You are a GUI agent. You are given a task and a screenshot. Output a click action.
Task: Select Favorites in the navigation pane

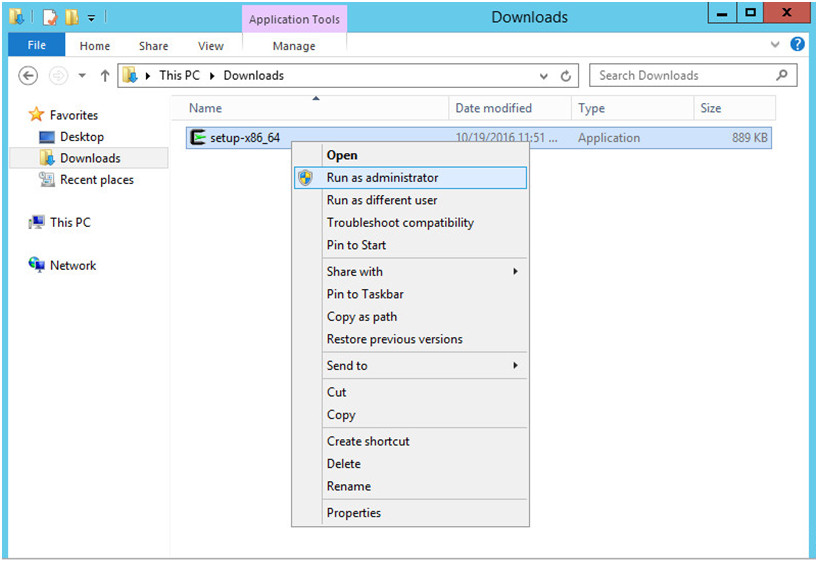[x=74, y=115]
